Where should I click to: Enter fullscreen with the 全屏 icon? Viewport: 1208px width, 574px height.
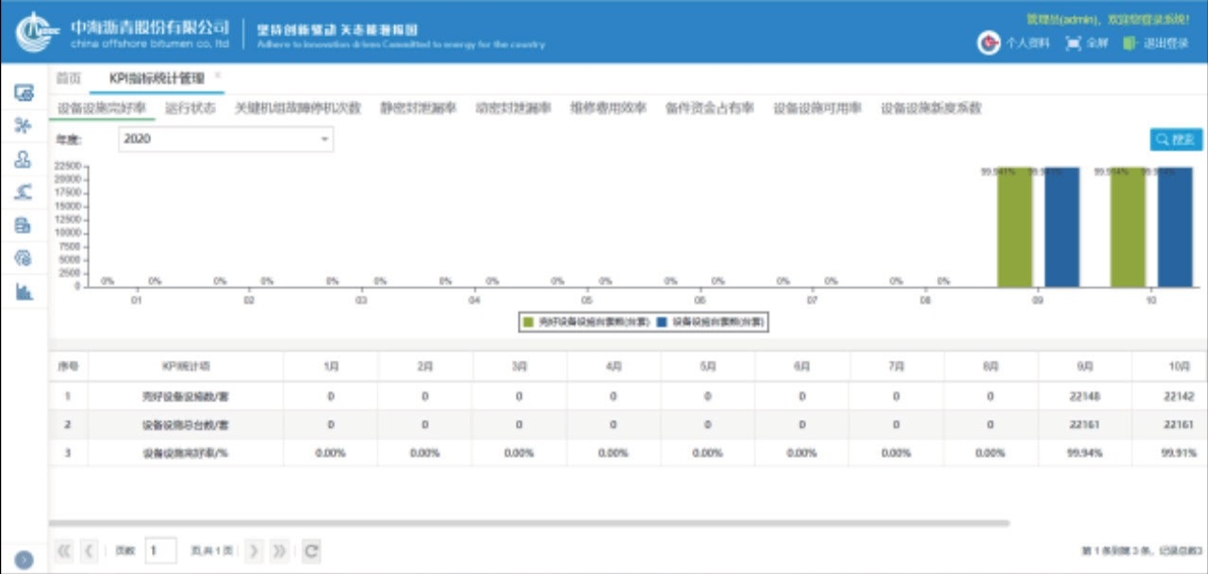(1073, 43)
